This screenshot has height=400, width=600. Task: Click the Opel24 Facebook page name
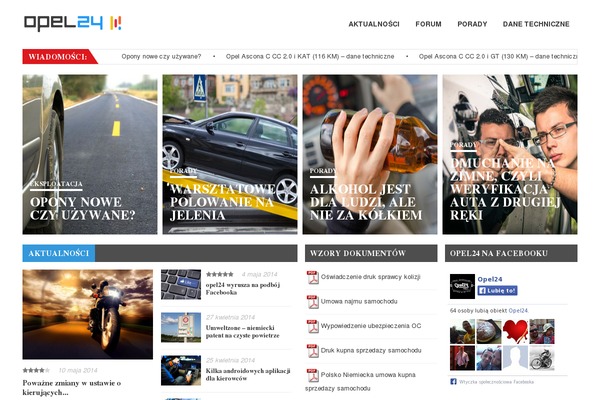click(490, 279)
